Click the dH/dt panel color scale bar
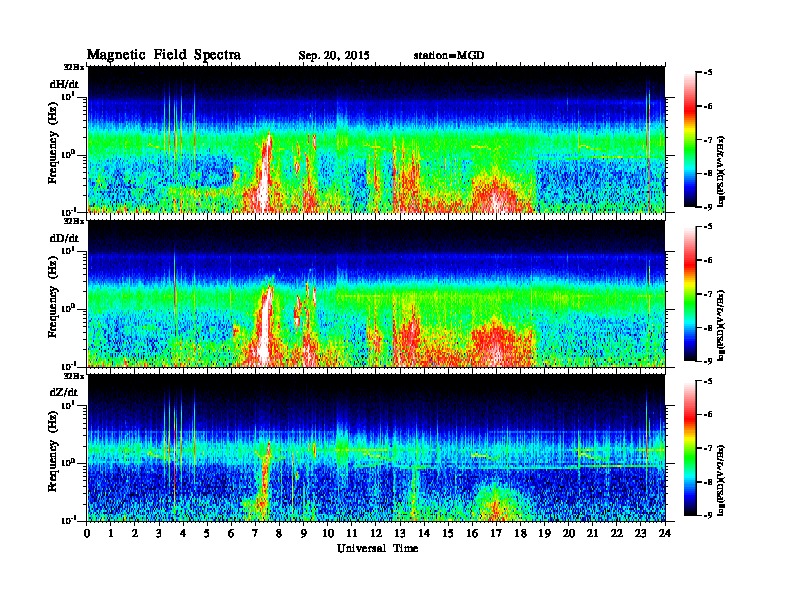Screen dimensions: 792x612 tap(690, 140)
